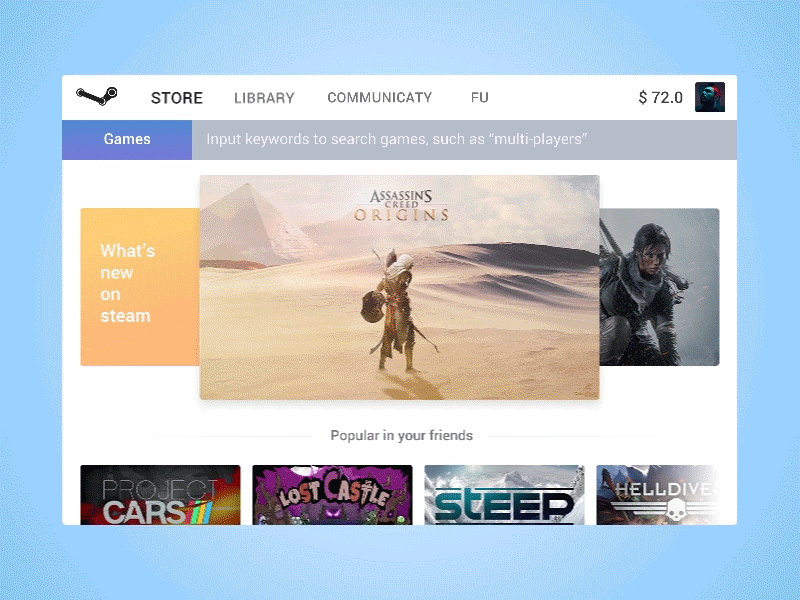Switch to the STORE tab

(x=177, y=97)
